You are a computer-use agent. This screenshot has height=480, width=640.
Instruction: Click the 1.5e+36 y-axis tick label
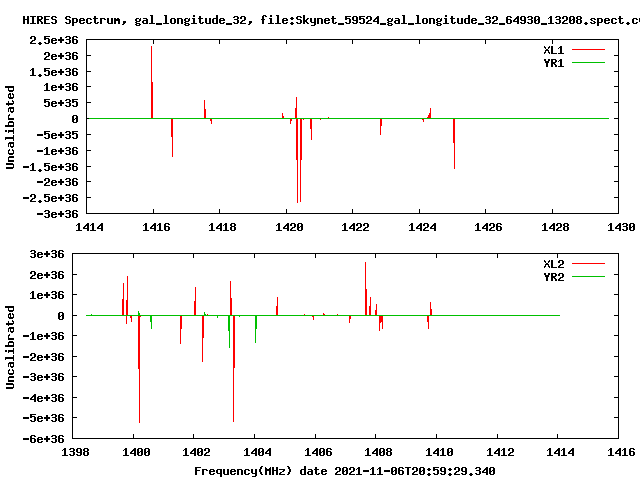pos(53,72)
